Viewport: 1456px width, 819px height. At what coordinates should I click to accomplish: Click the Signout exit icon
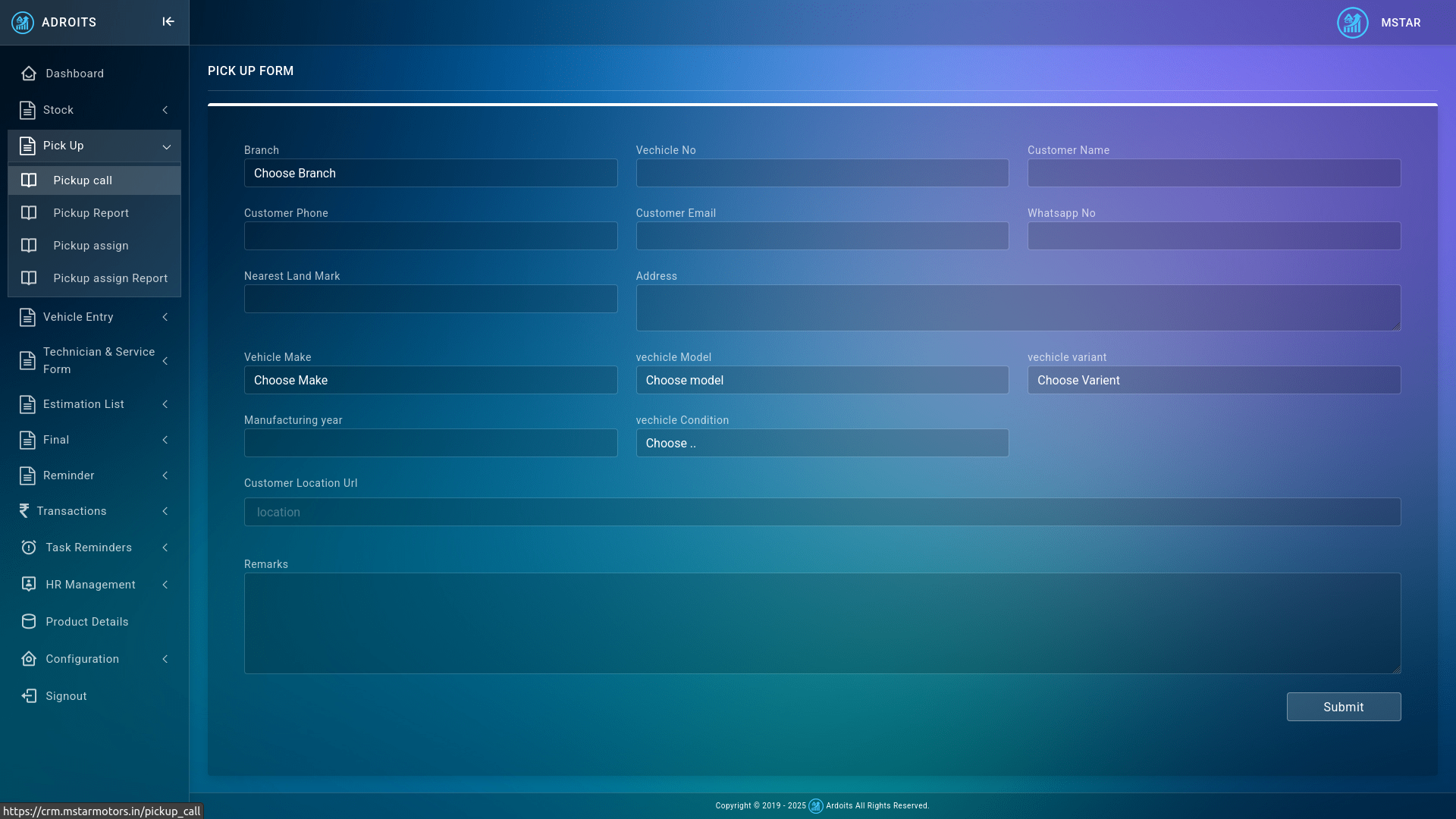pyautogui.click(x=29, y=696)
